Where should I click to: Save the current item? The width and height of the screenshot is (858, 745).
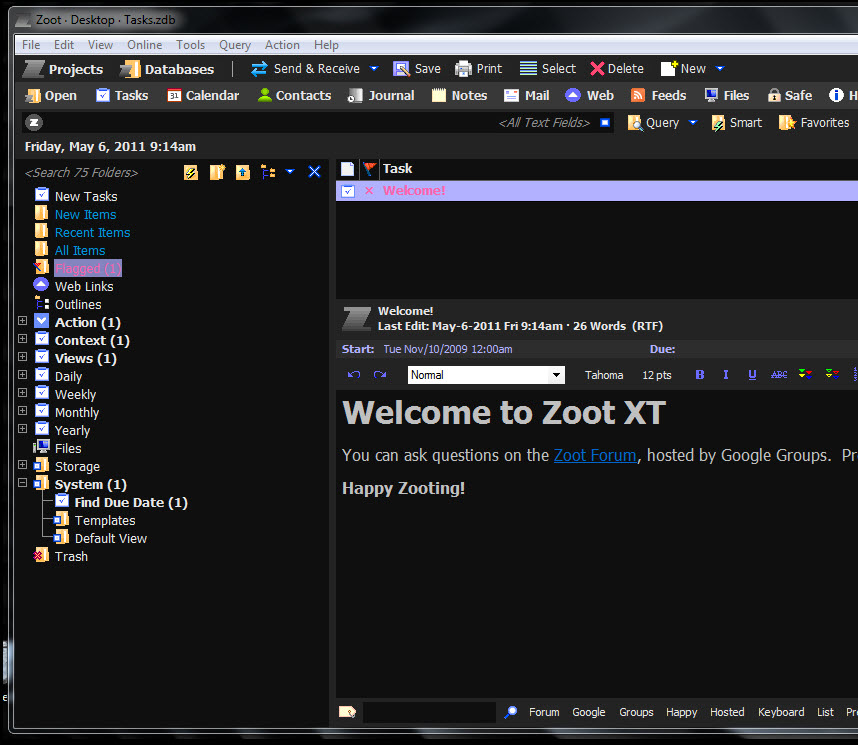pyautogui.click(x=416, y=68)
